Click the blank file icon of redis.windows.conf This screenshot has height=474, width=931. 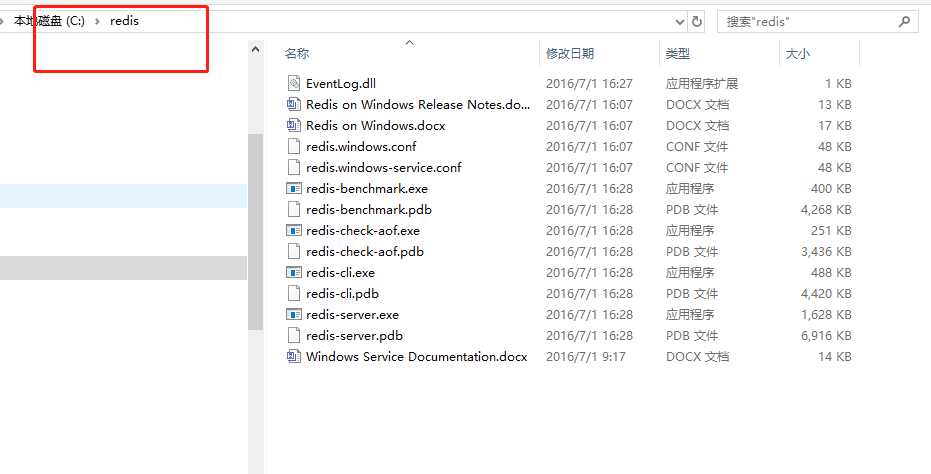(x=294, y=146)
